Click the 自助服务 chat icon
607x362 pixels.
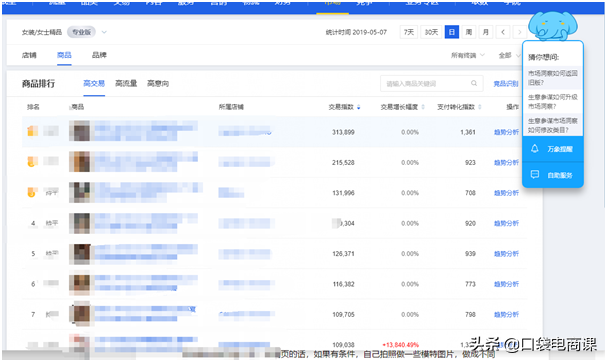tap(535, 175)
